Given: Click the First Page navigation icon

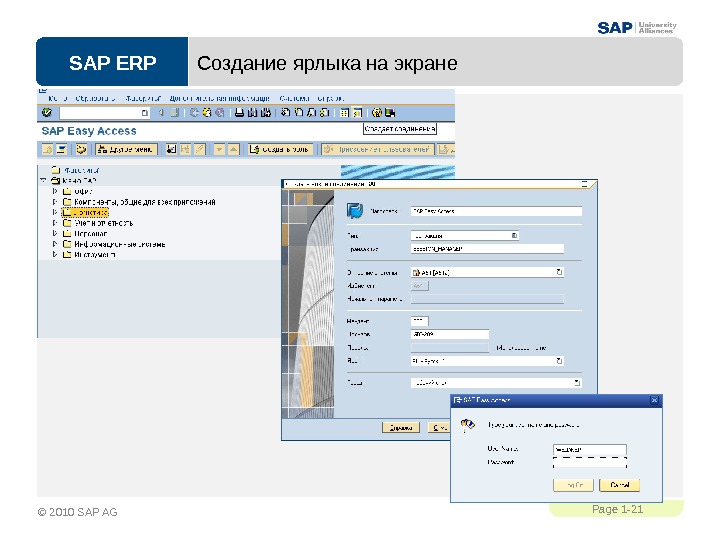Looking at the screenshot, I should pos(286,112).
